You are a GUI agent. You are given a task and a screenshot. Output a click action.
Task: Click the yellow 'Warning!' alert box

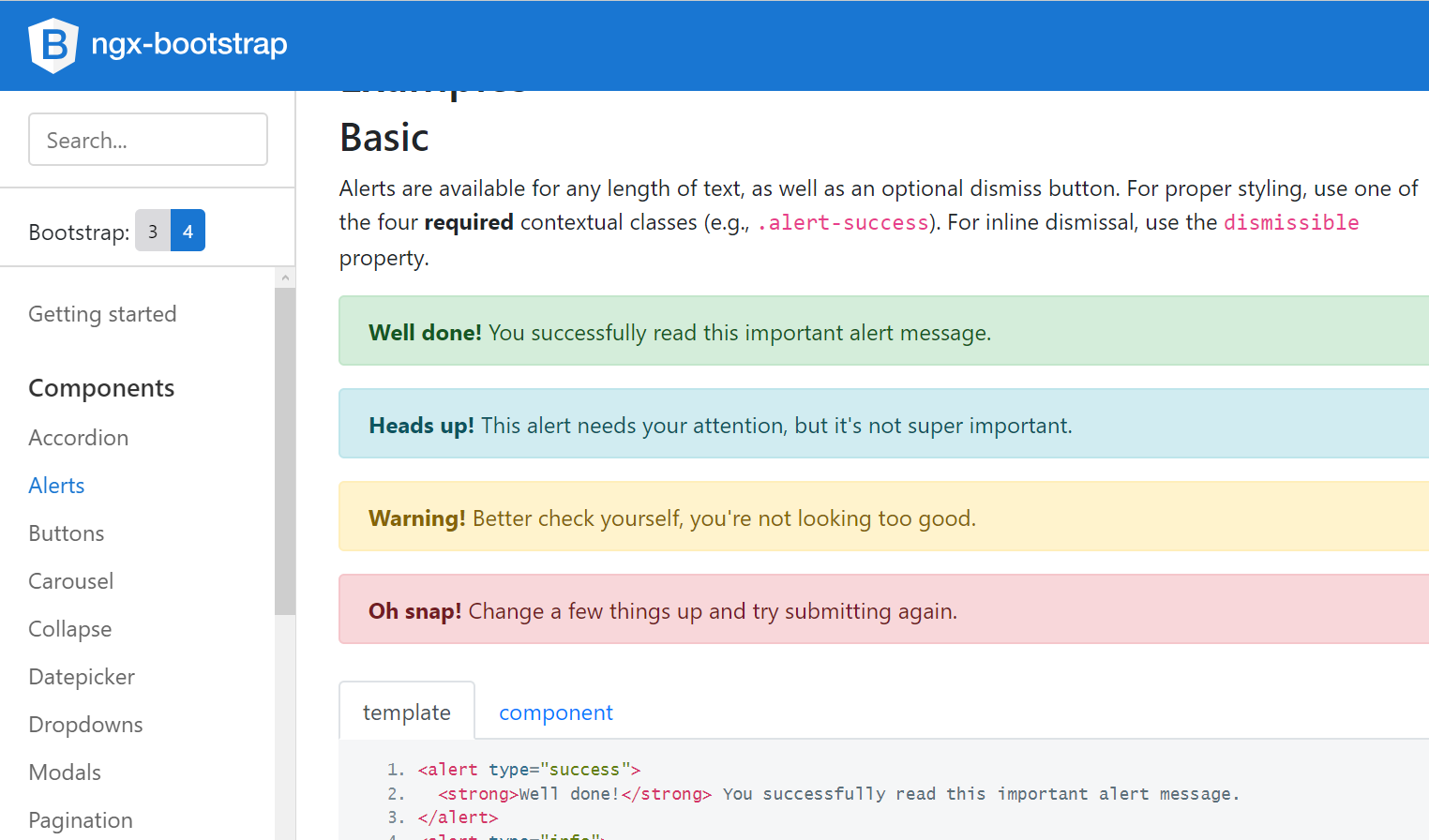coord(883,517)
